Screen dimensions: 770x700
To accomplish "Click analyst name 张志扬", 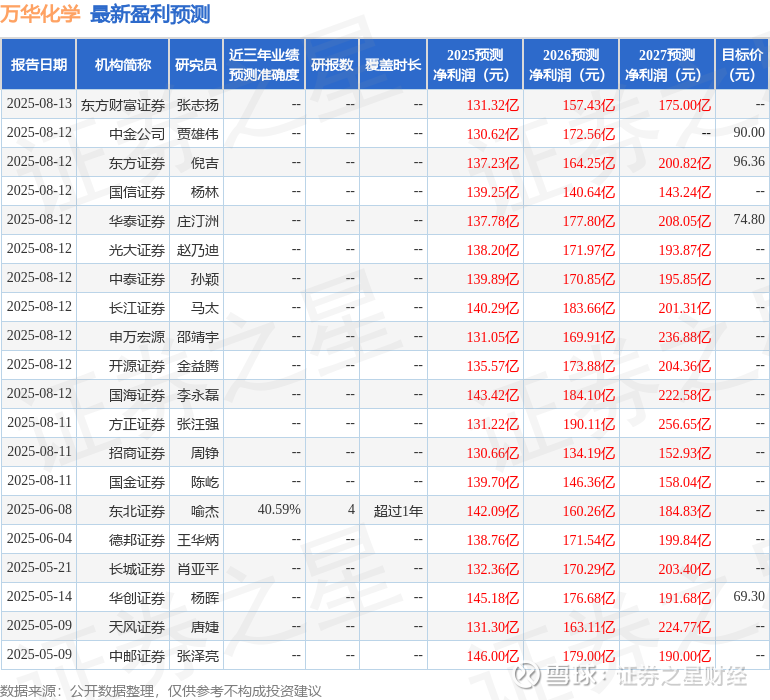I will pos(198,105).
